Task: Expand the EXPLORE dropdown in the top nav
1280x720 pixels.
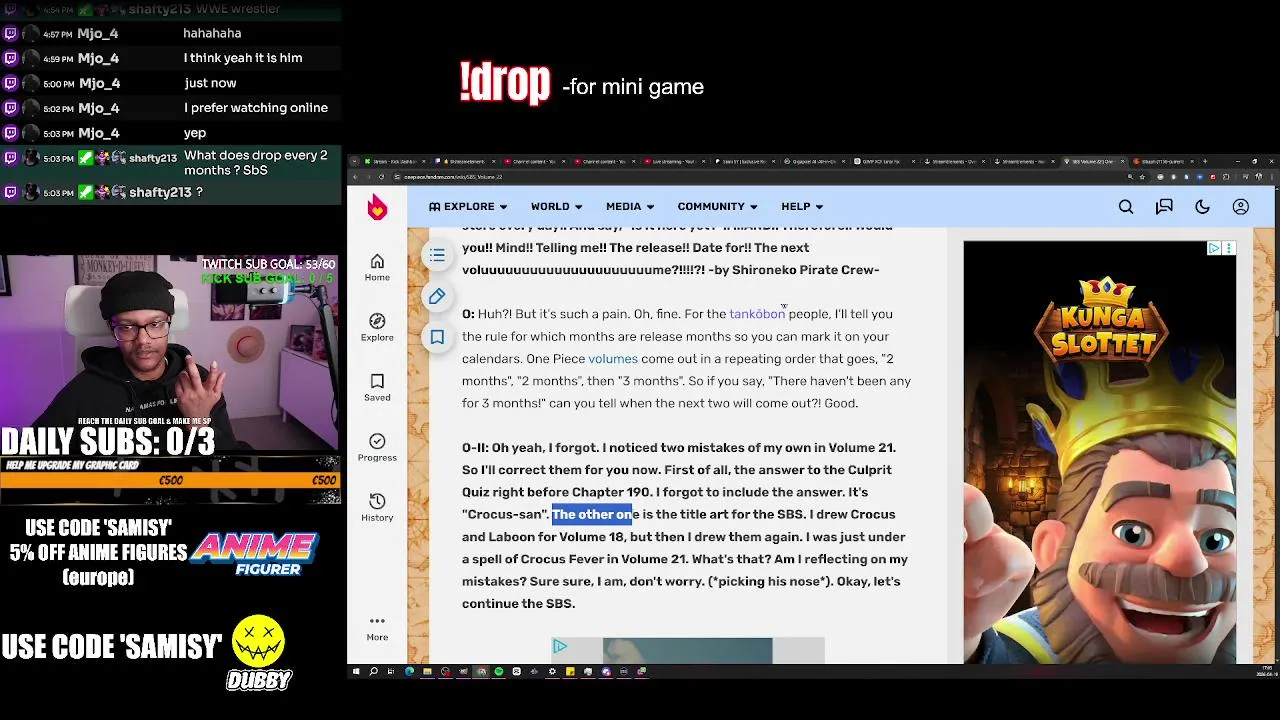Action: 468,207
